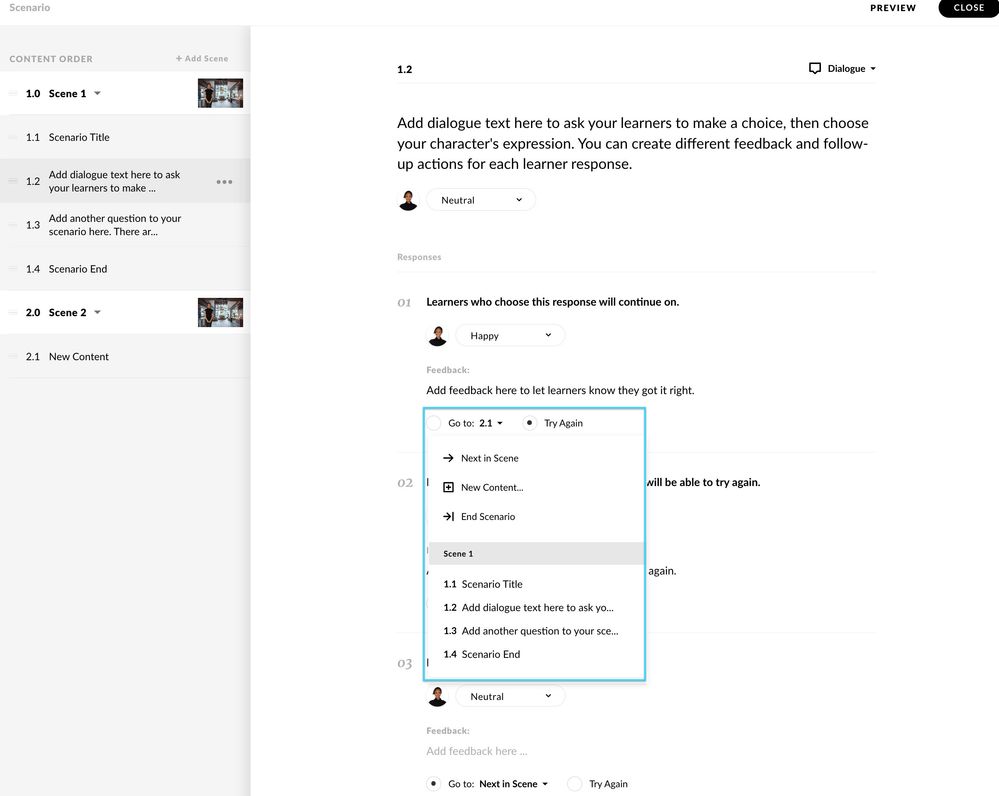Edit the main dialogue text block
Screen dimensions: 999x796
[635, 143]
